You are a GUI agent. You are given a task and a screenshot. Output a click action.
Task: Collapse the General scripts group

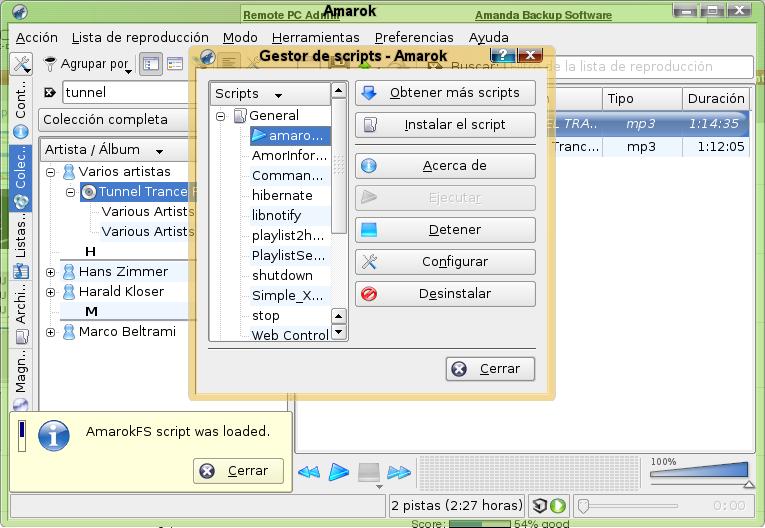coord(221,116)
